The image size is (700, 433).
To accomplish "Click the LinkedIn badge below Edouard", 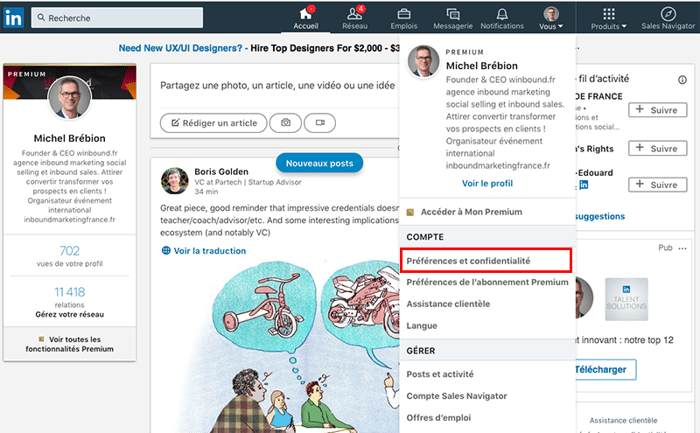I will (584, 185).
